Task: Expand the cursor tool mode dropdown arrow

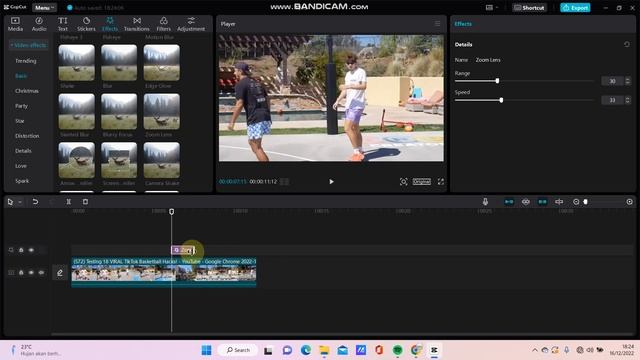Action: pyautogui.click(x=20, y=202)
